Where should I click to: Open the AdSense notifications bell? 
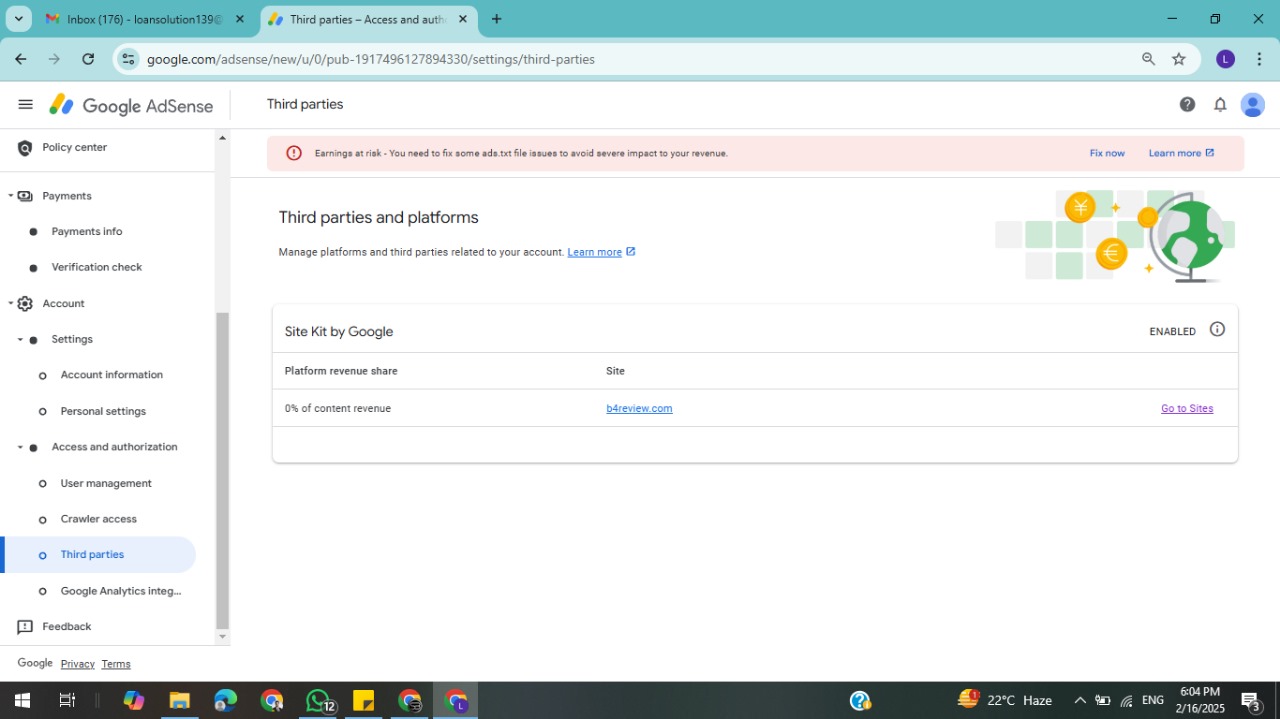click(1220, 104)
